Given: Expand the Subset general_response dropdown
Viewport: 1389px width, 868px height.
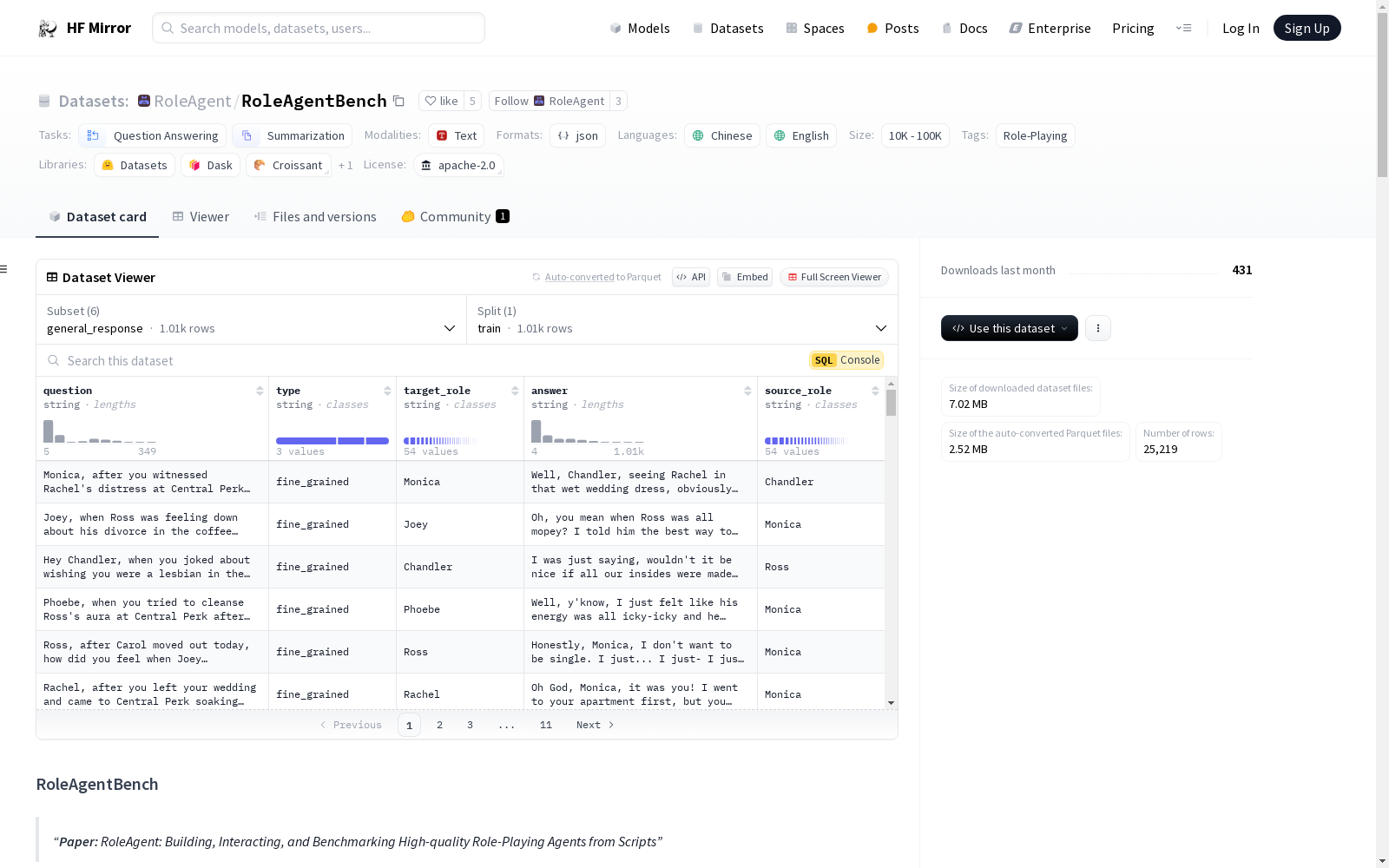Looking at the screenshot, I should (251, 319).
